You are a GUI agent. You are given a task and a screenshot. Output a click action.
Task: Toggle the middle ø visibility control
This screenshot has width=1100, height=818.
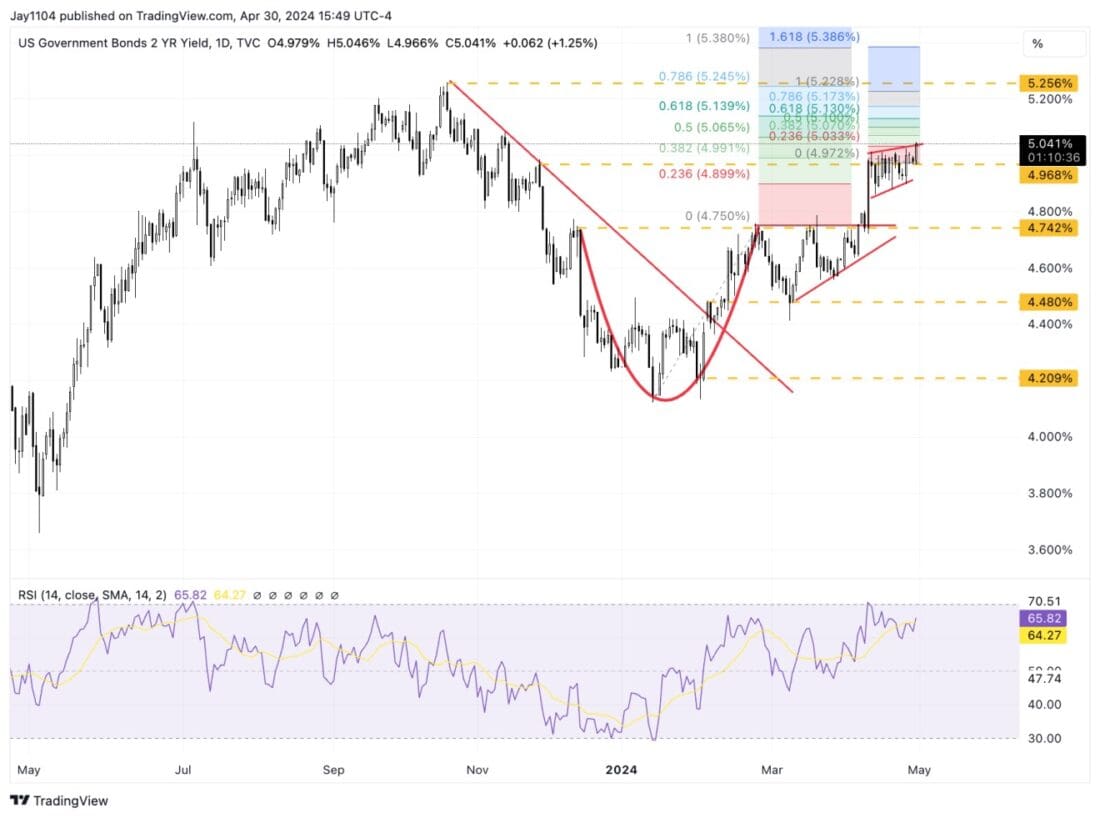(x=304, y=594)
